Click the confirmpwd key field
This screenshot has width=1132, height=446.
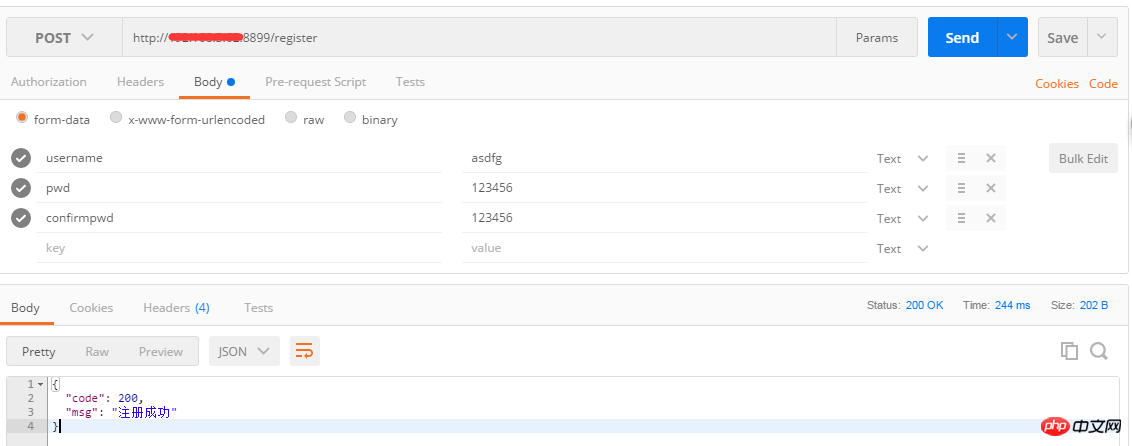(x=239, y=218)
